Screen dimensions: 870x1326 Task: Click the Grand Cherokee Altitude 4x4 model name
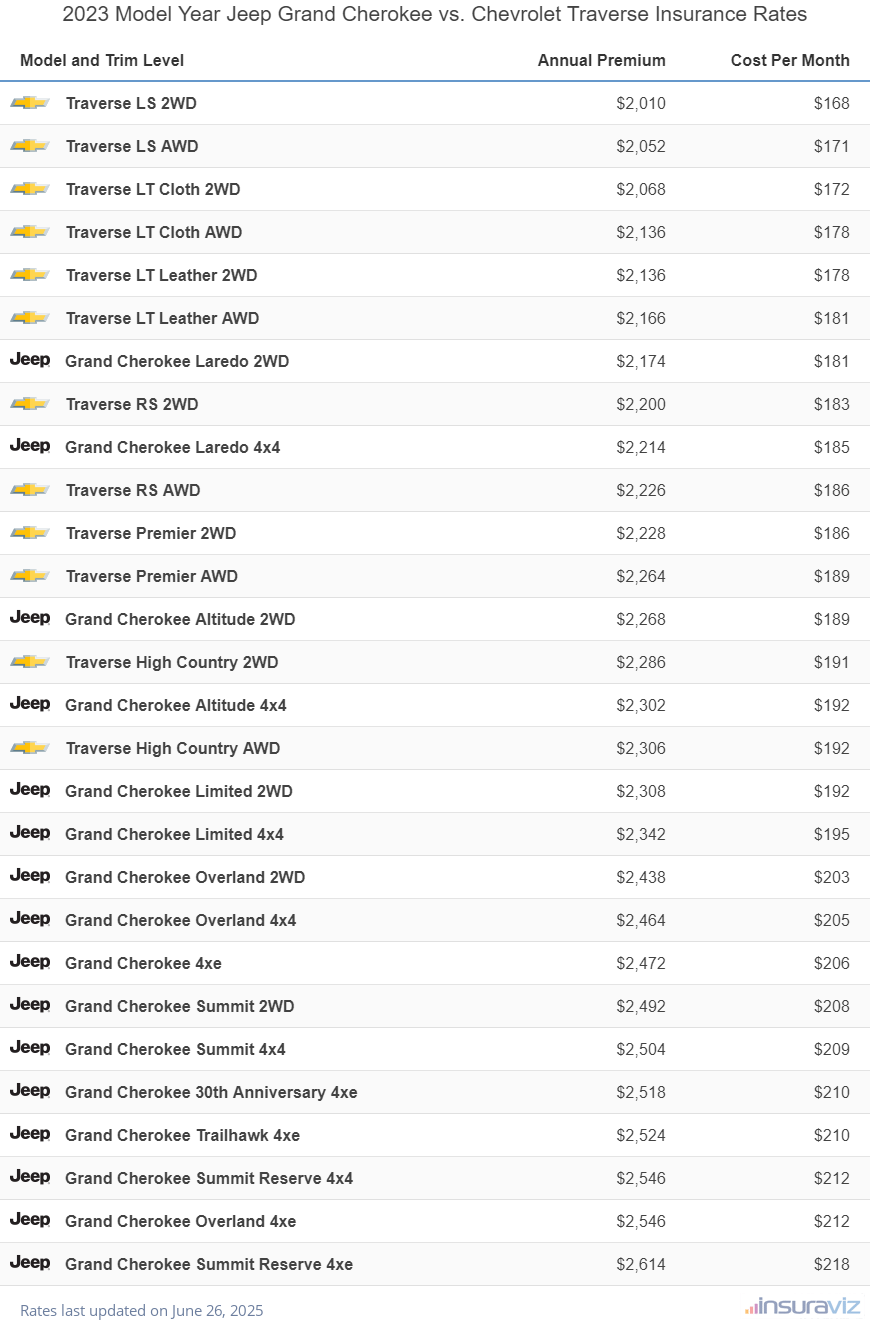point(176,705)
